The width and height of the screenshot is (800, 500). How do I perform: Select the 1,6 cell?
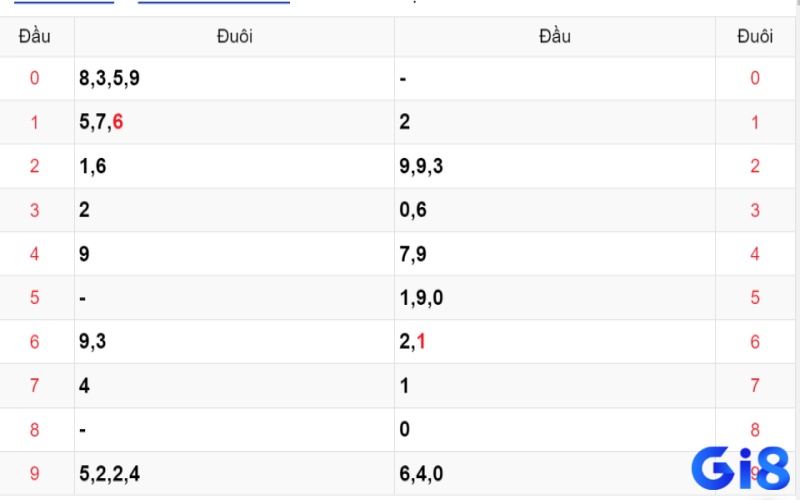(234, 166)
